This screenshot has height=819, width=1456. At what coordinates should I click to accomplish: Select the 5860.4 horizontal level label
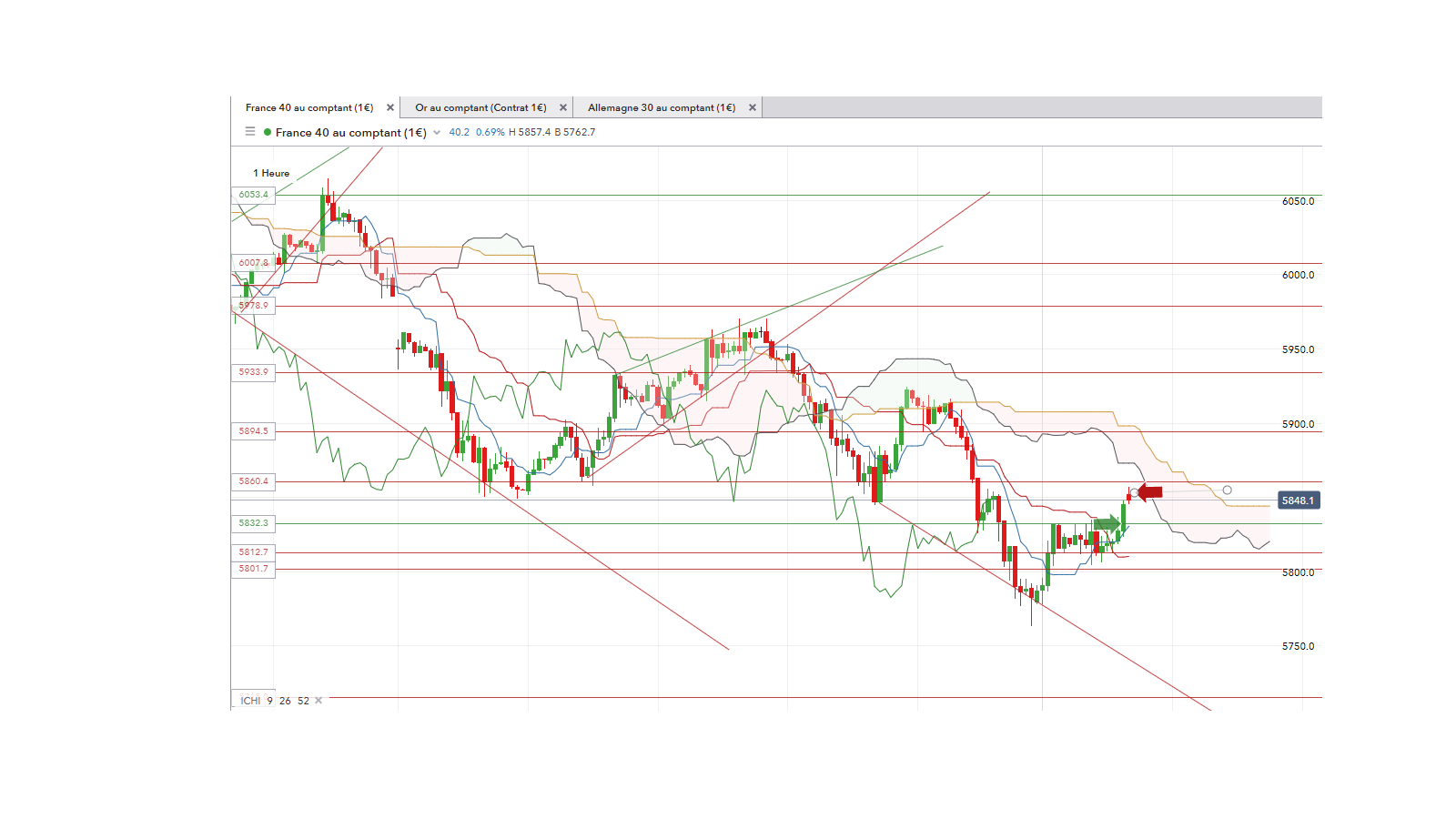click(254, 481)
